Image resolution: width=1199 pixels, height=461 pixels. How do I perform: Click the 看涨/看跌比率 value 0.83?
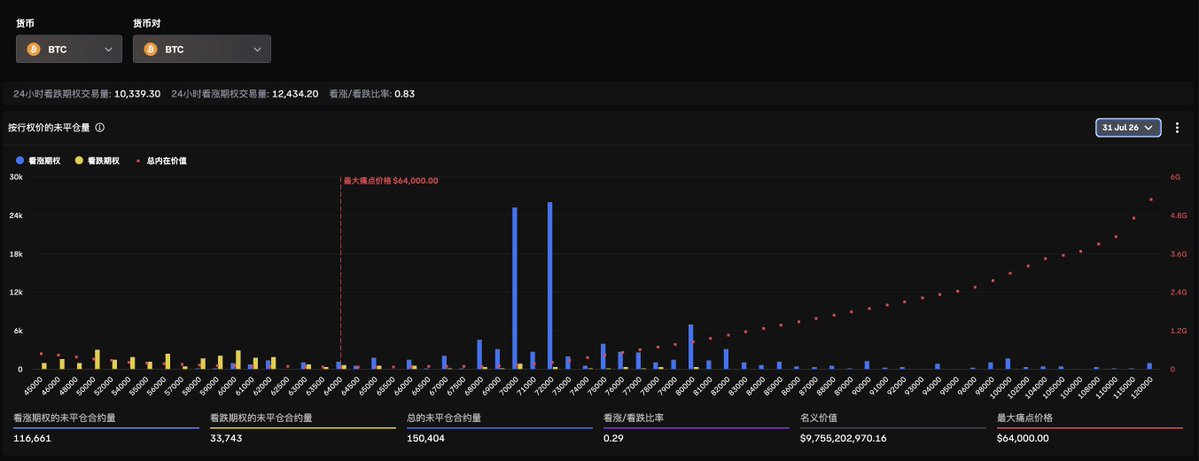coord(405,93)
